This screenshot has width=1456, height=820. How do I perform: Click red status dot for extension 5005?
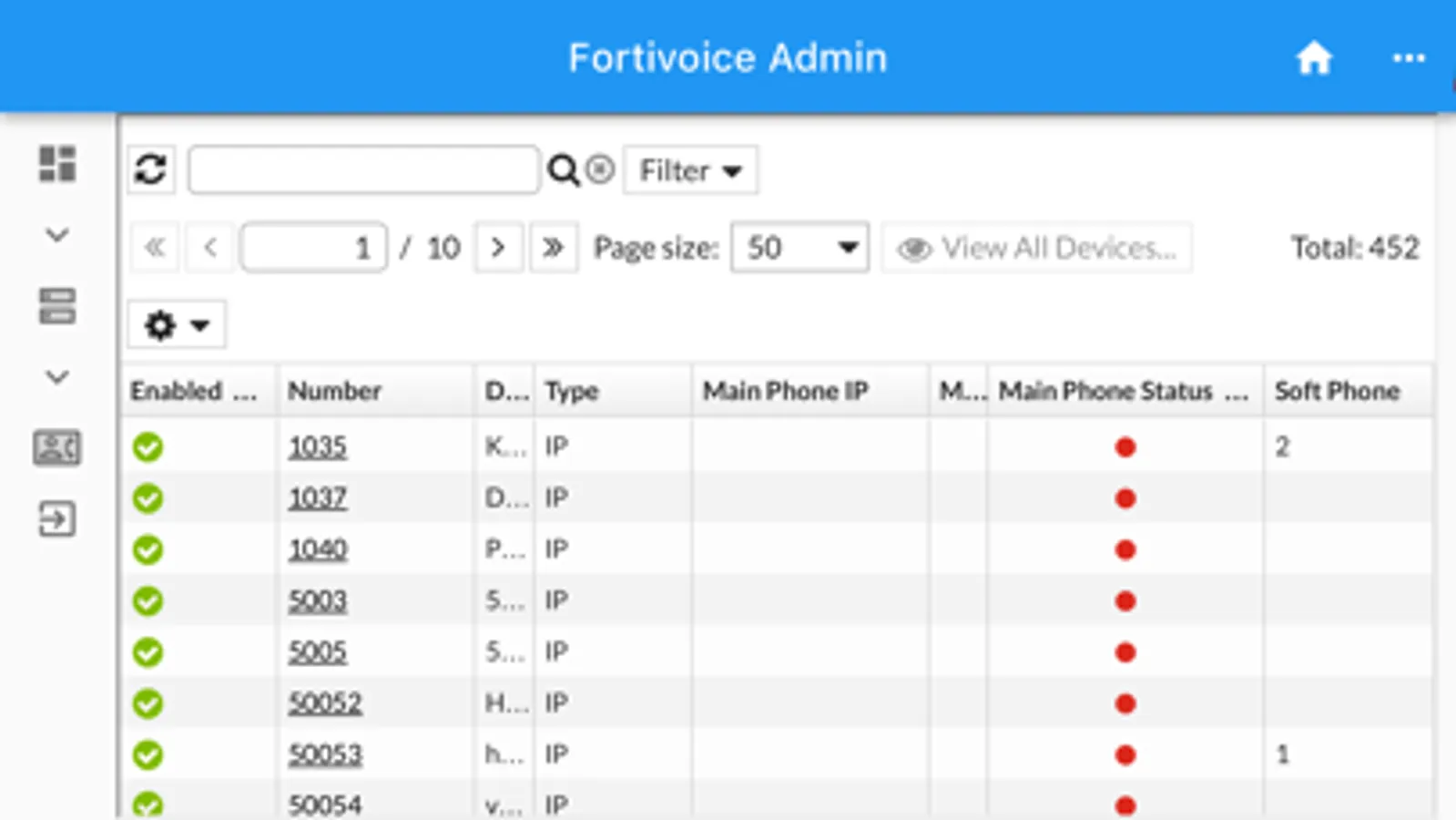coord(1125,652)
